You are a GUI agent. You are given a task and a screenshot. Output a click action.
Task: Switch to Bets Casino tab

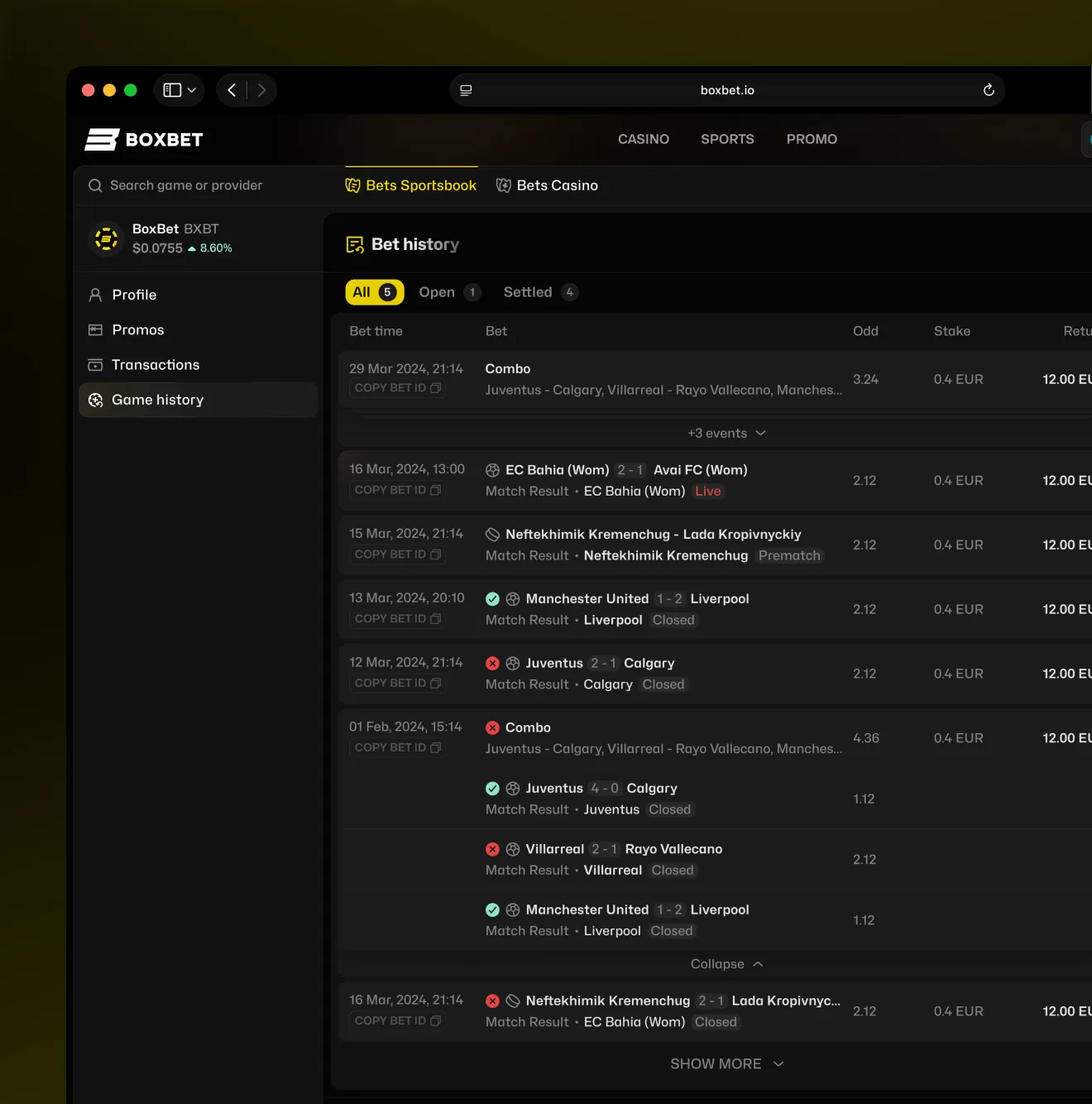pos(547,185)
